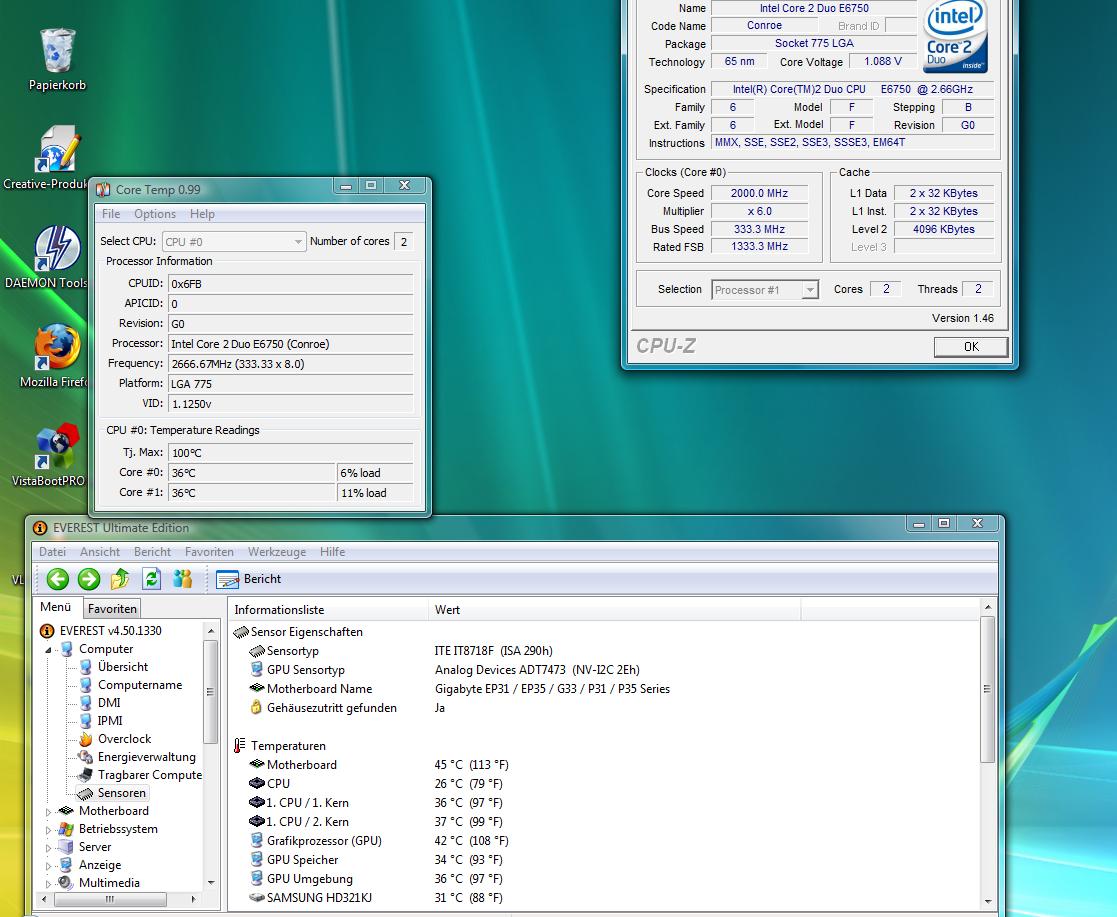Expand the Betriebssystem tree node

48,829
